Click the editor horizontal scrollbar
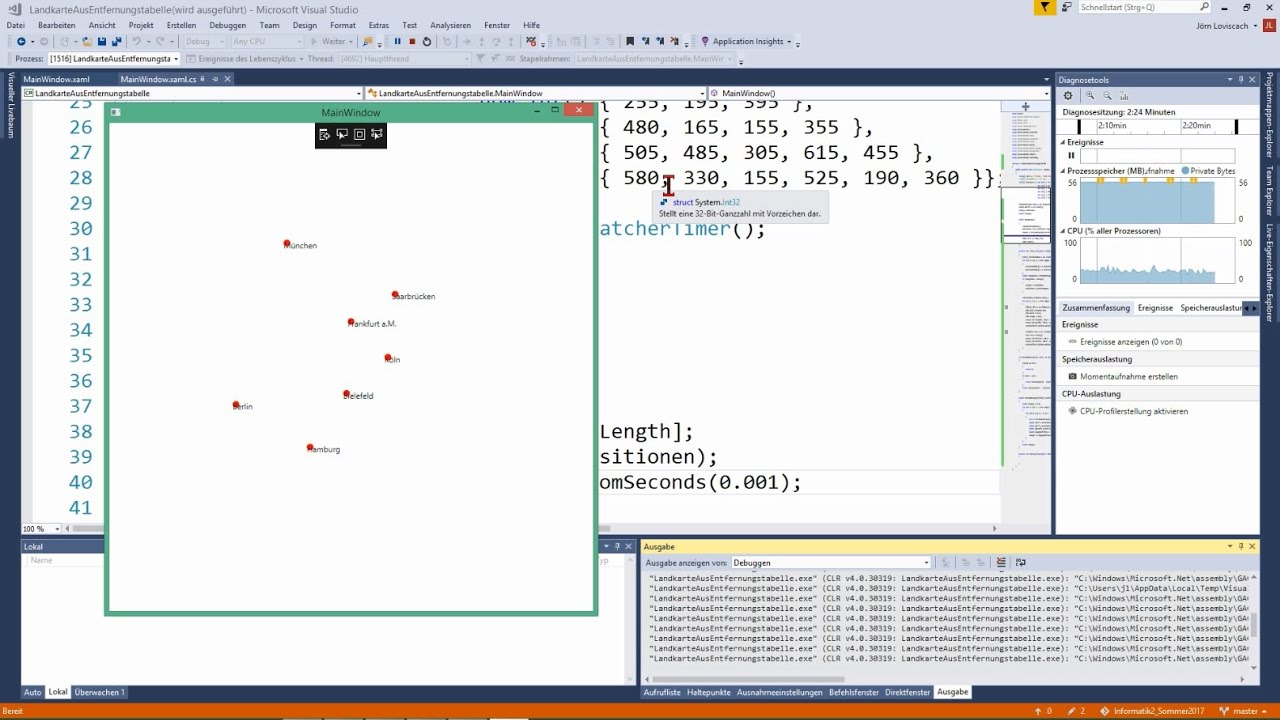Image resolution: width=1280 pixels, height=720 pixels. tap(530, 529)
